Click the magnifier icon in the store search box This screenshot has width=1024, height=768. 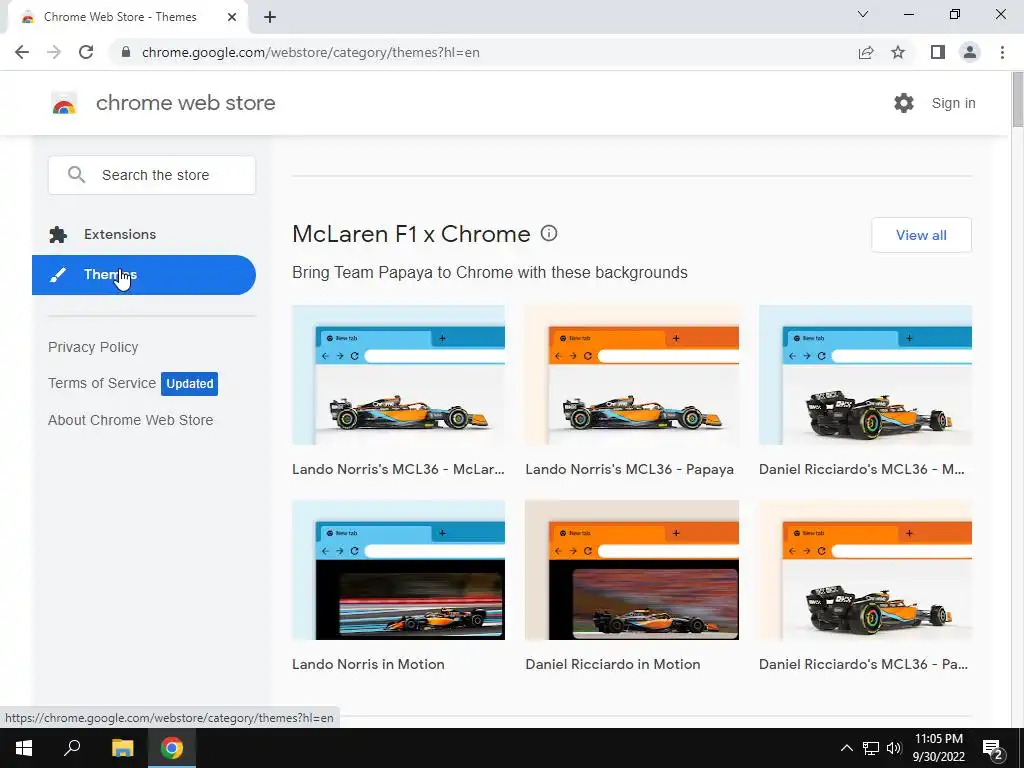coord(76,174)
